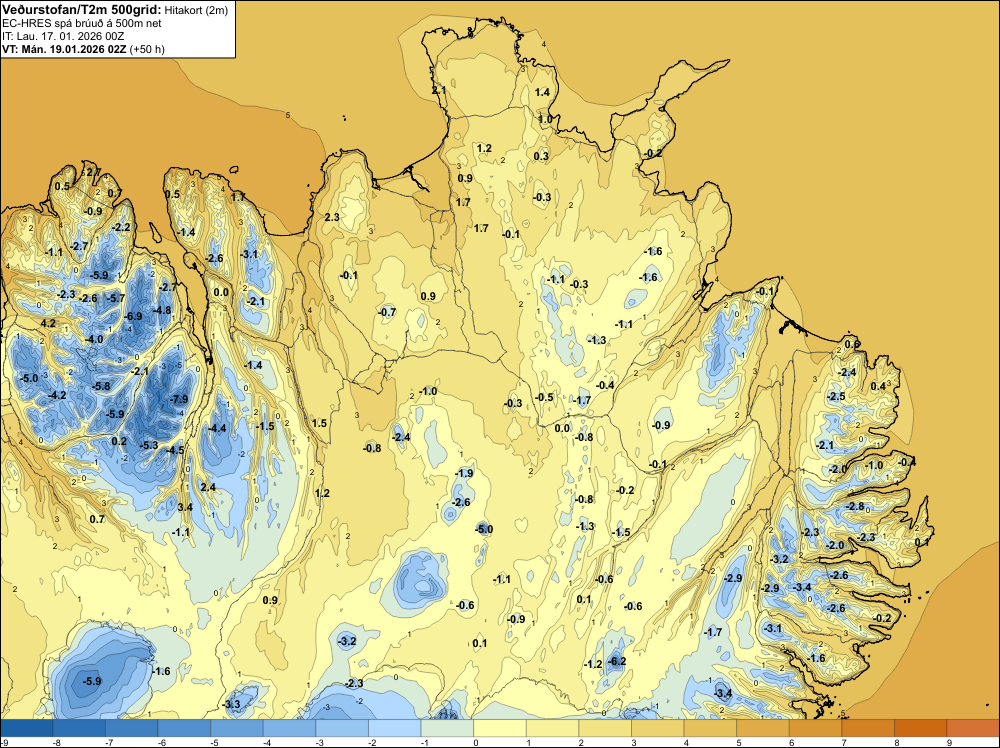
Task: Select the legend swatch between -9 and -8
Action: click(27, 728)
